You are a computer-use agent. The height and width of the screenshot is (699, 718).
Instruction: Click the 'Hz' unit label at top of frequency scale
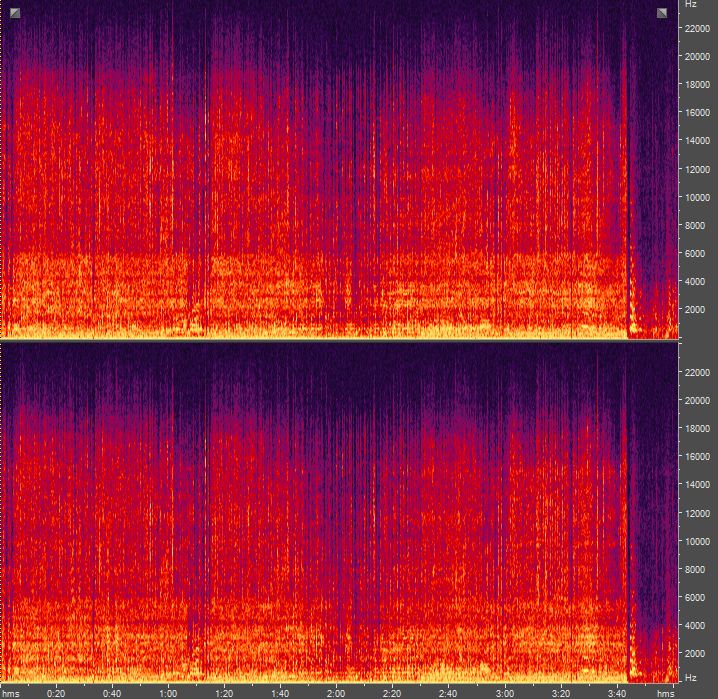[x=691, y=4]
